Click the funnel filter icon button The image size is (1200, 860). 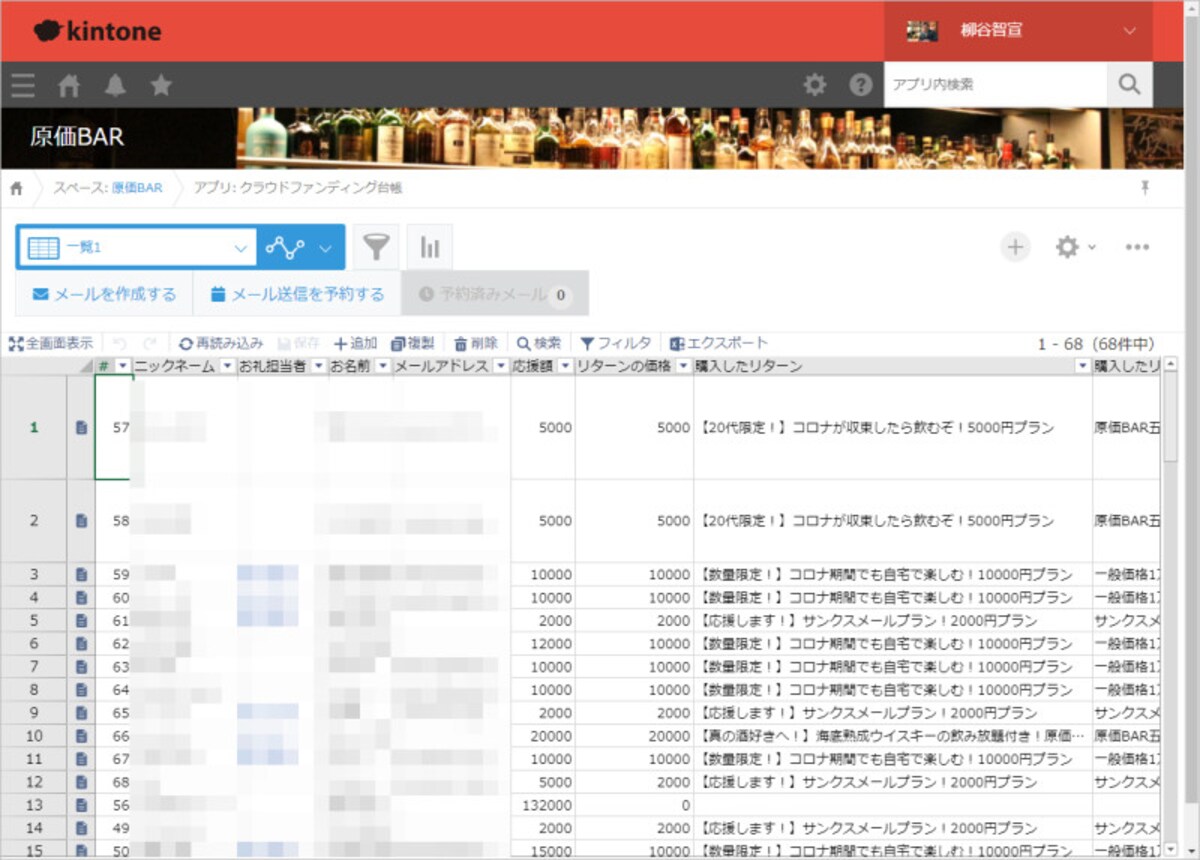[376, 247]
